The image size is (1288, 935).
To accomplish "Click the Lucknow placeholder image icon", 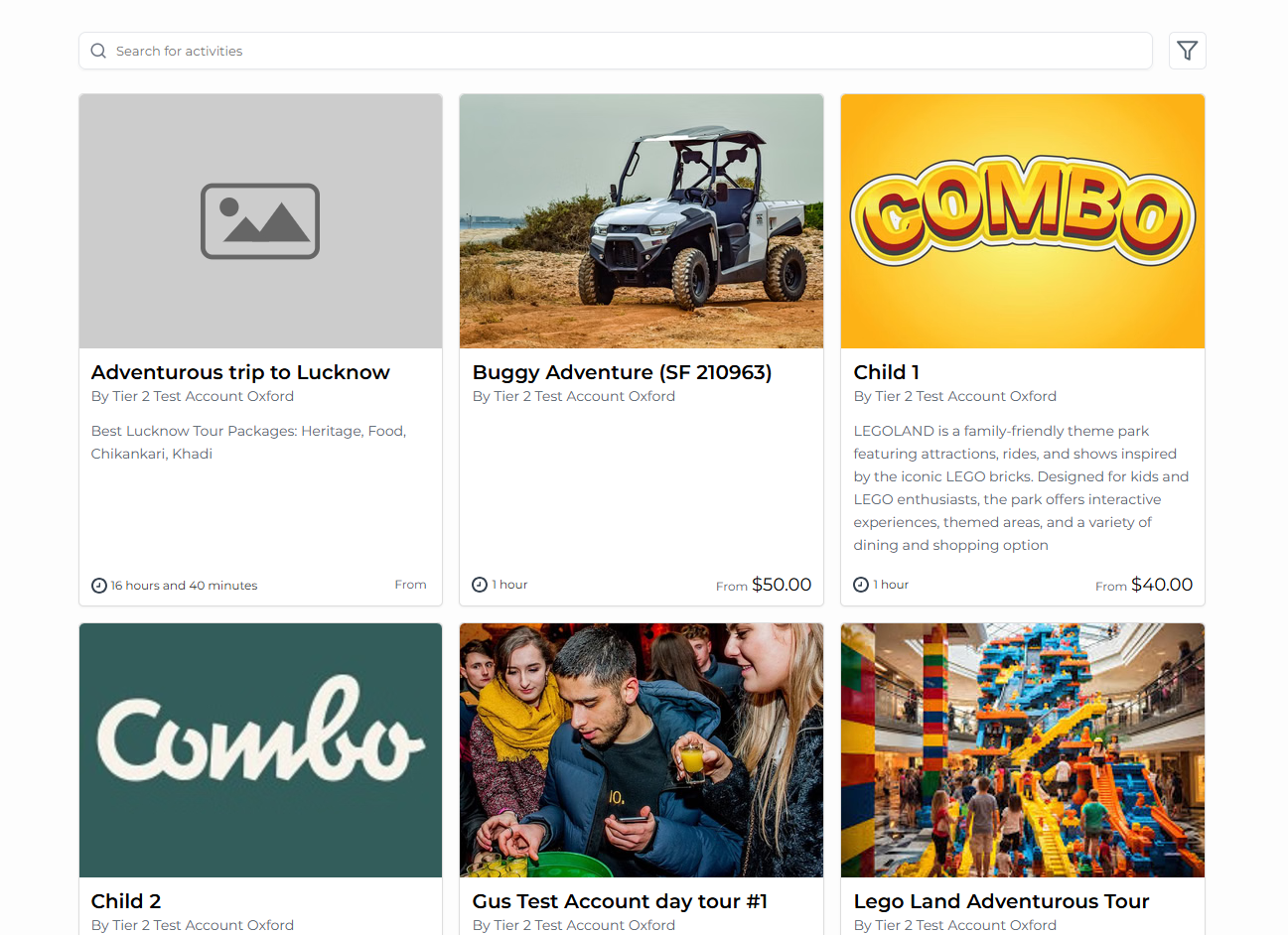I will point(260,221).
